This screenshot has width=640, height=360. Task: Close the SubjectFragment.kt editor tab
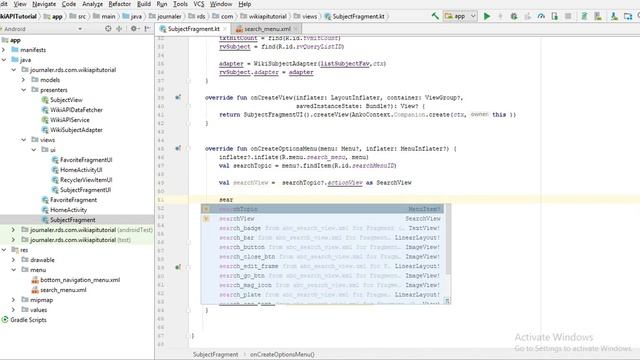pyautogui.click(x=225, y=29)
